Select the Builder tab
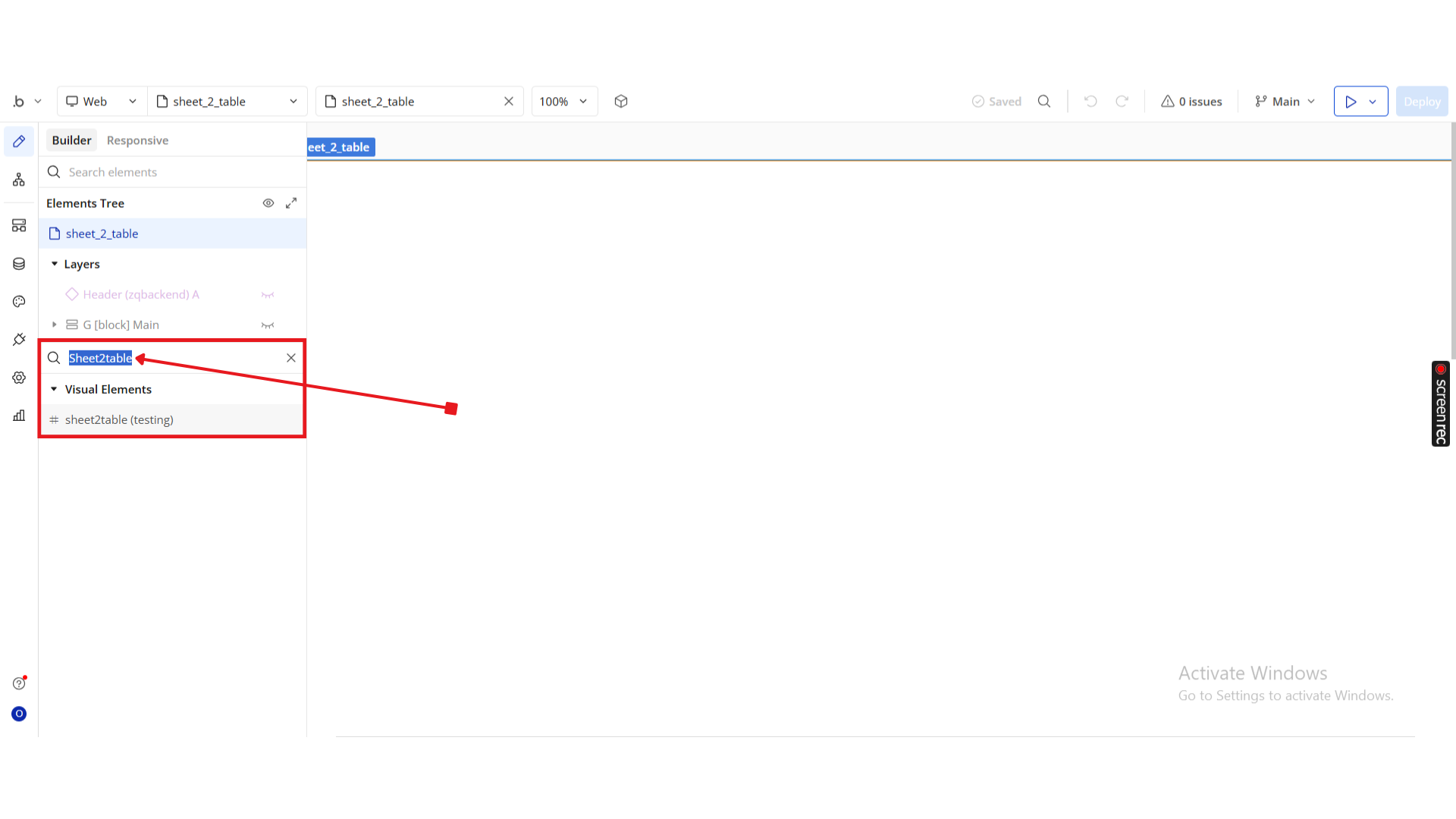This screenshot has width=1456, height=819. click(71, 140)
